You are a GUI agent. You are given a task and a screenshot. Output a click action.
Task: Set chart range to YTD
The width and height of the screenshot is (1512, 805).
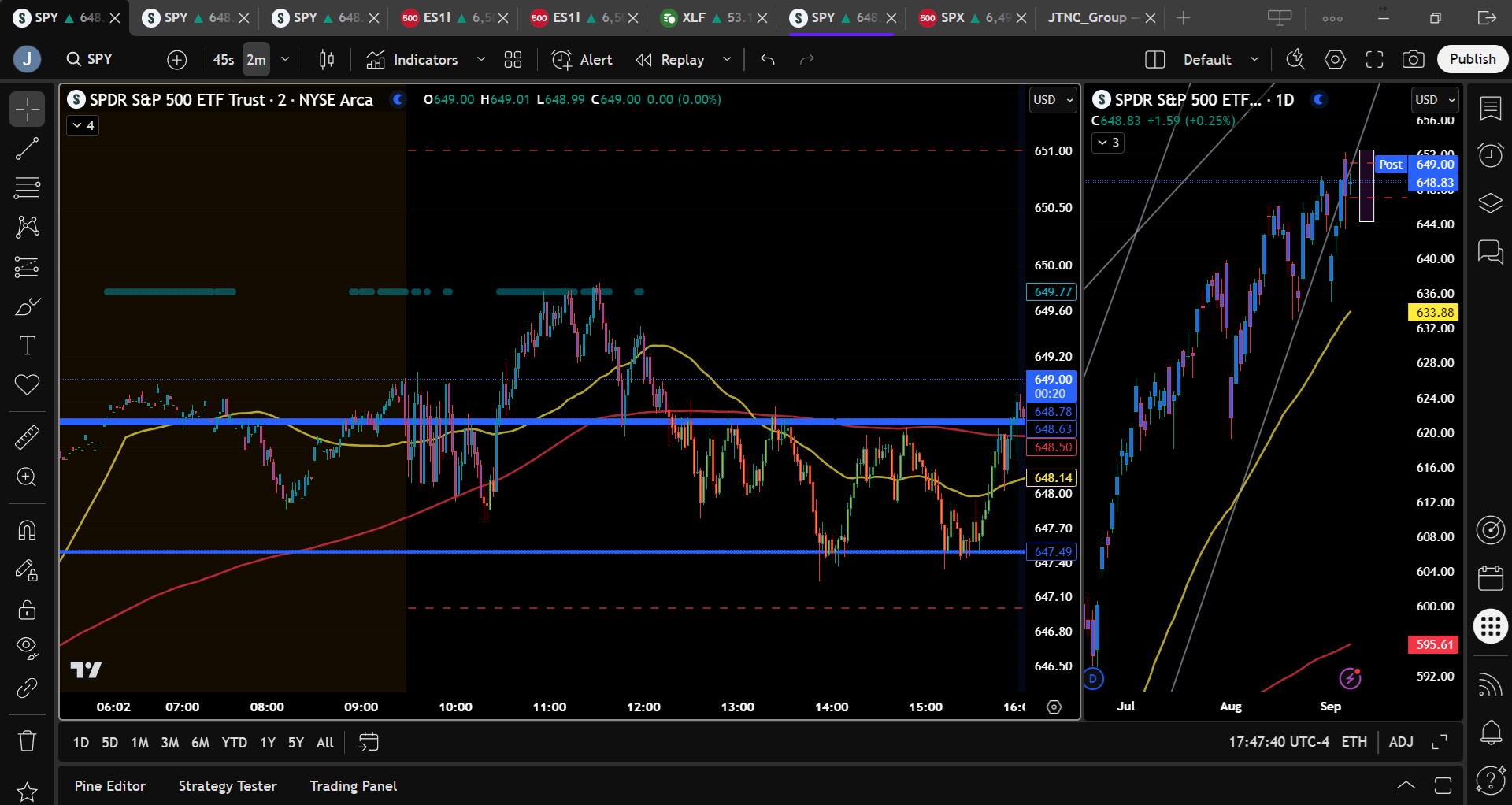pos(234,743)
